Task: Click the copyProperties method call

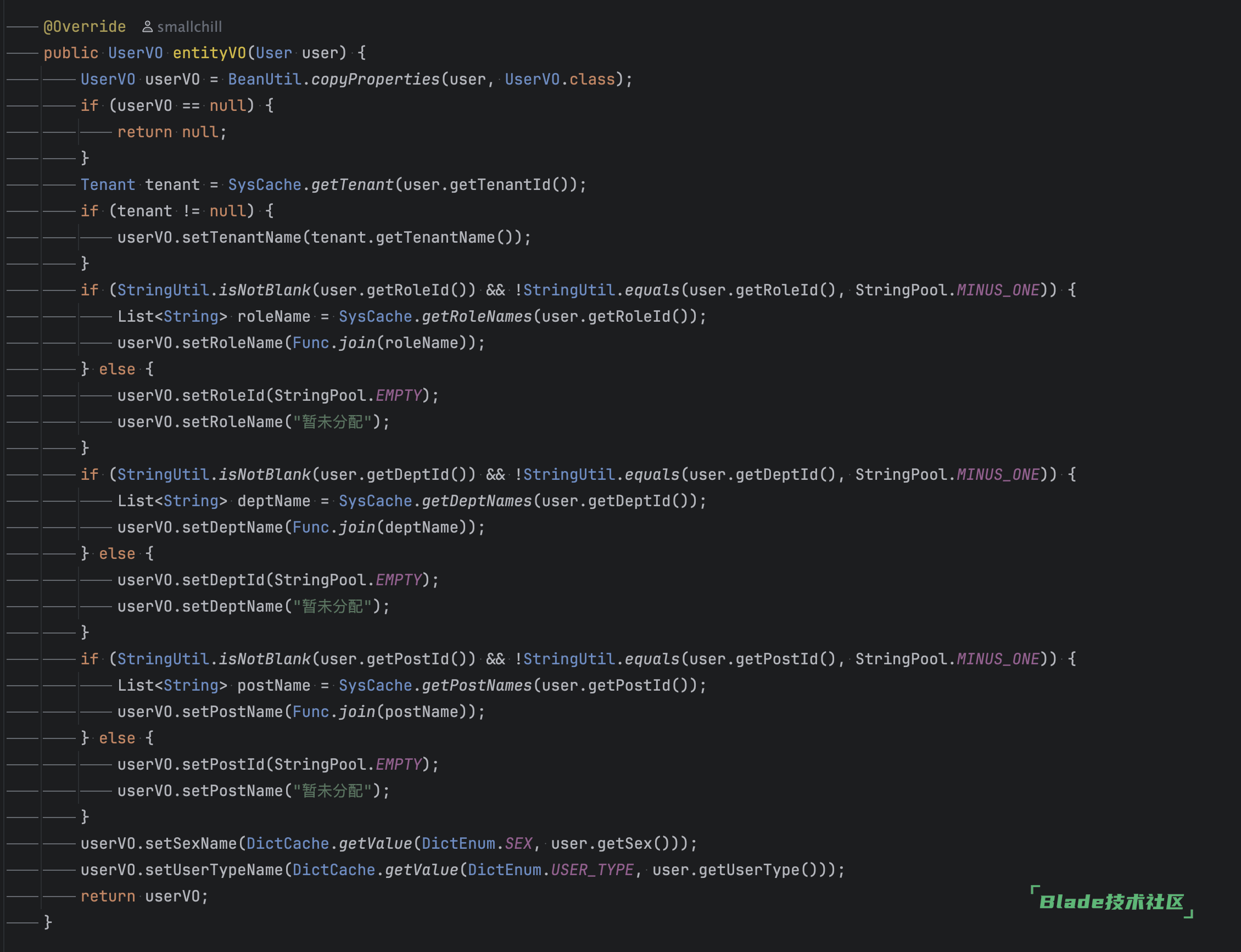Action: click(x=375, y=79)
